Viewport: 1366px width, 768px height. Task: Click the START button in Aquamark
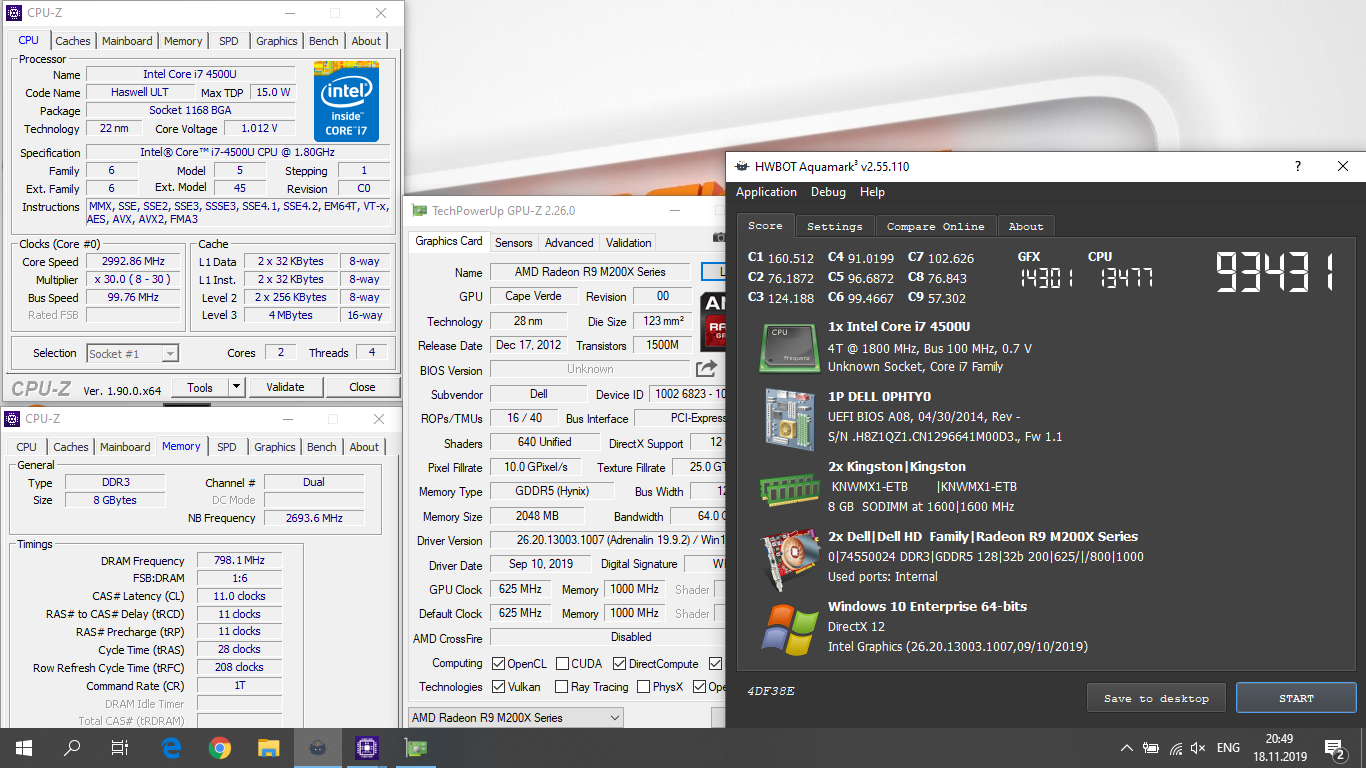point(1296,698)
